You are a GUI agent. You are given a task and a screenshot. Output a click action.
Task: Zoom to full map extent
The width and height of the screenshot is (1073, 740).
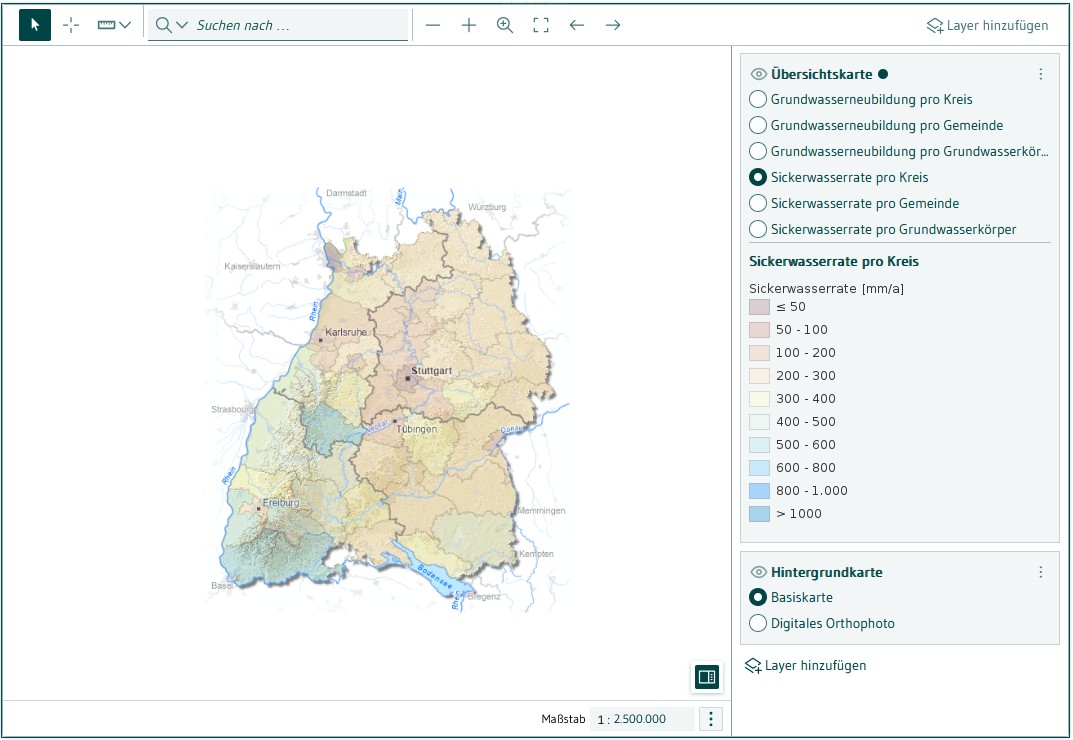[541, 25]
